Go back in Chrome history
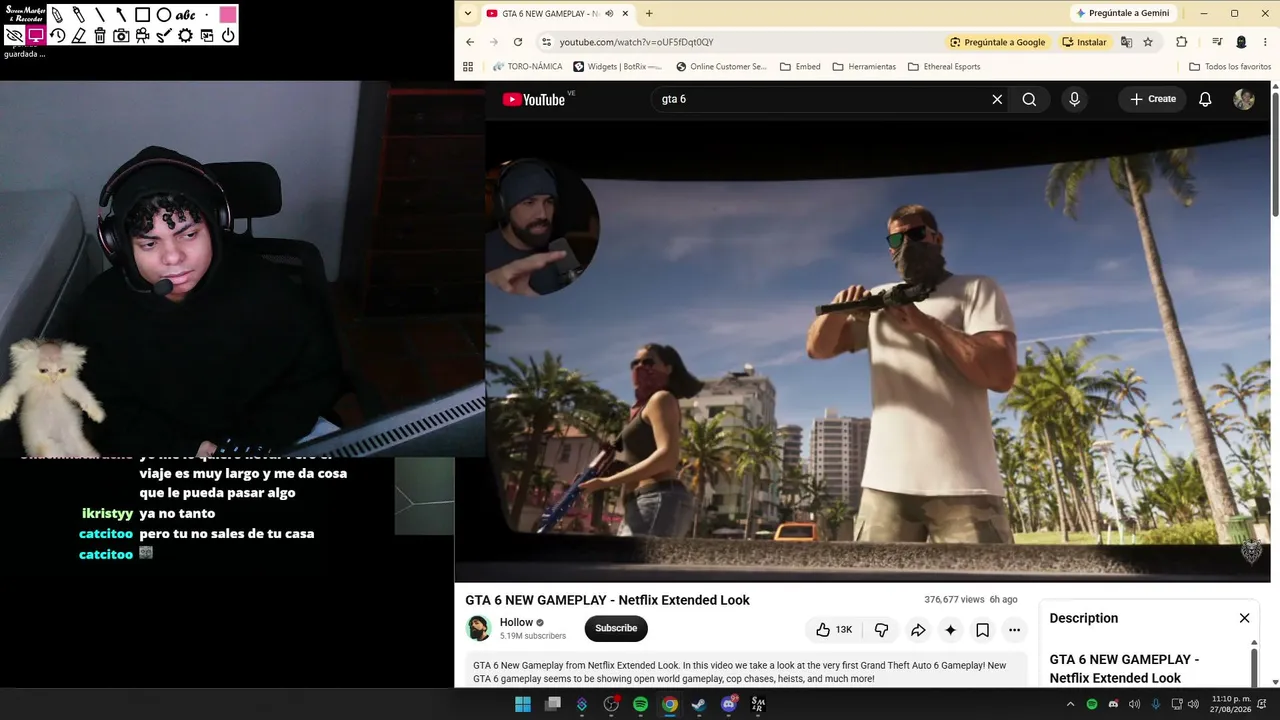This screenshot has width=1280, height=720. (470, 42)
